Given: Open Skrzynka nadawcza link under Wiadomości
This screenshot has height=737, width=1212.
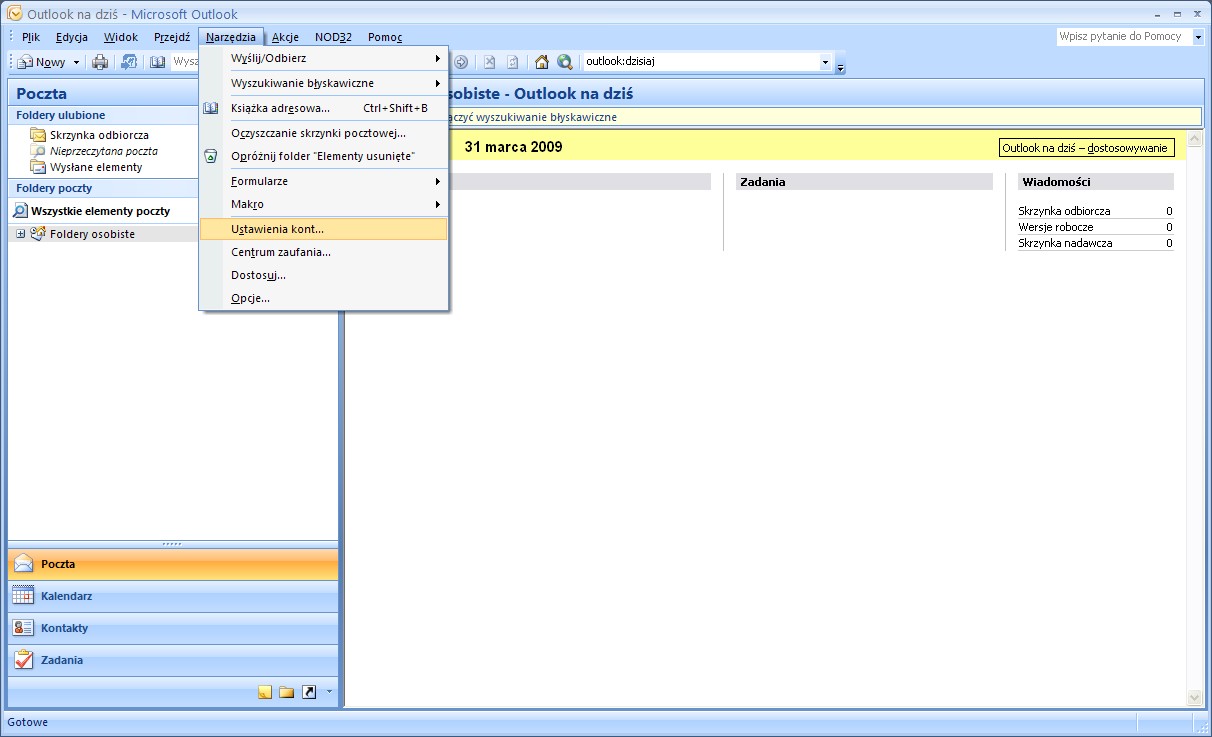Looking at the screenshot, I should coord(1065,243).
